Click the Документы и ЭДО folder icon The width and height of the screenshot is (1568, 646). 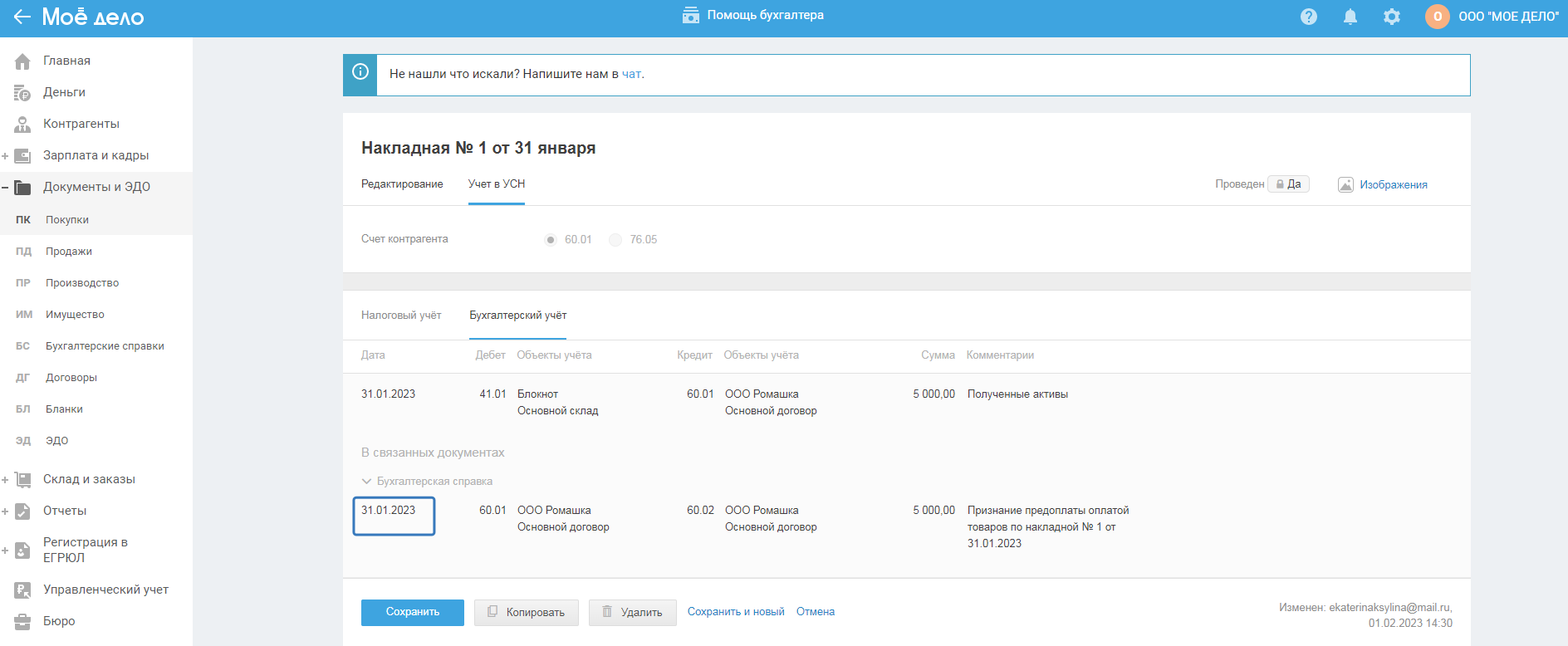[x=22, y=187]
